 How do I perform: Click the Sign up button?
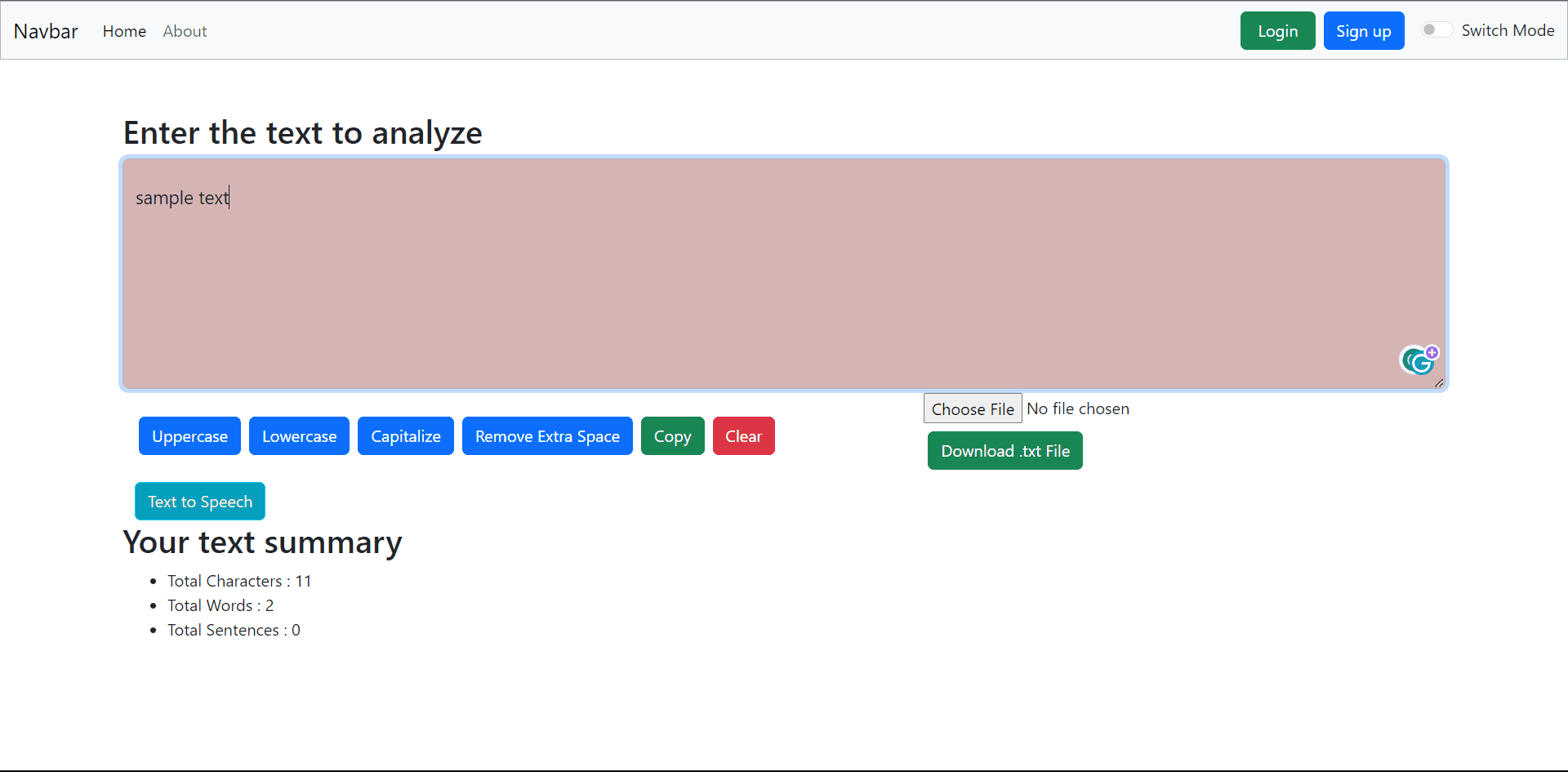1363,31
